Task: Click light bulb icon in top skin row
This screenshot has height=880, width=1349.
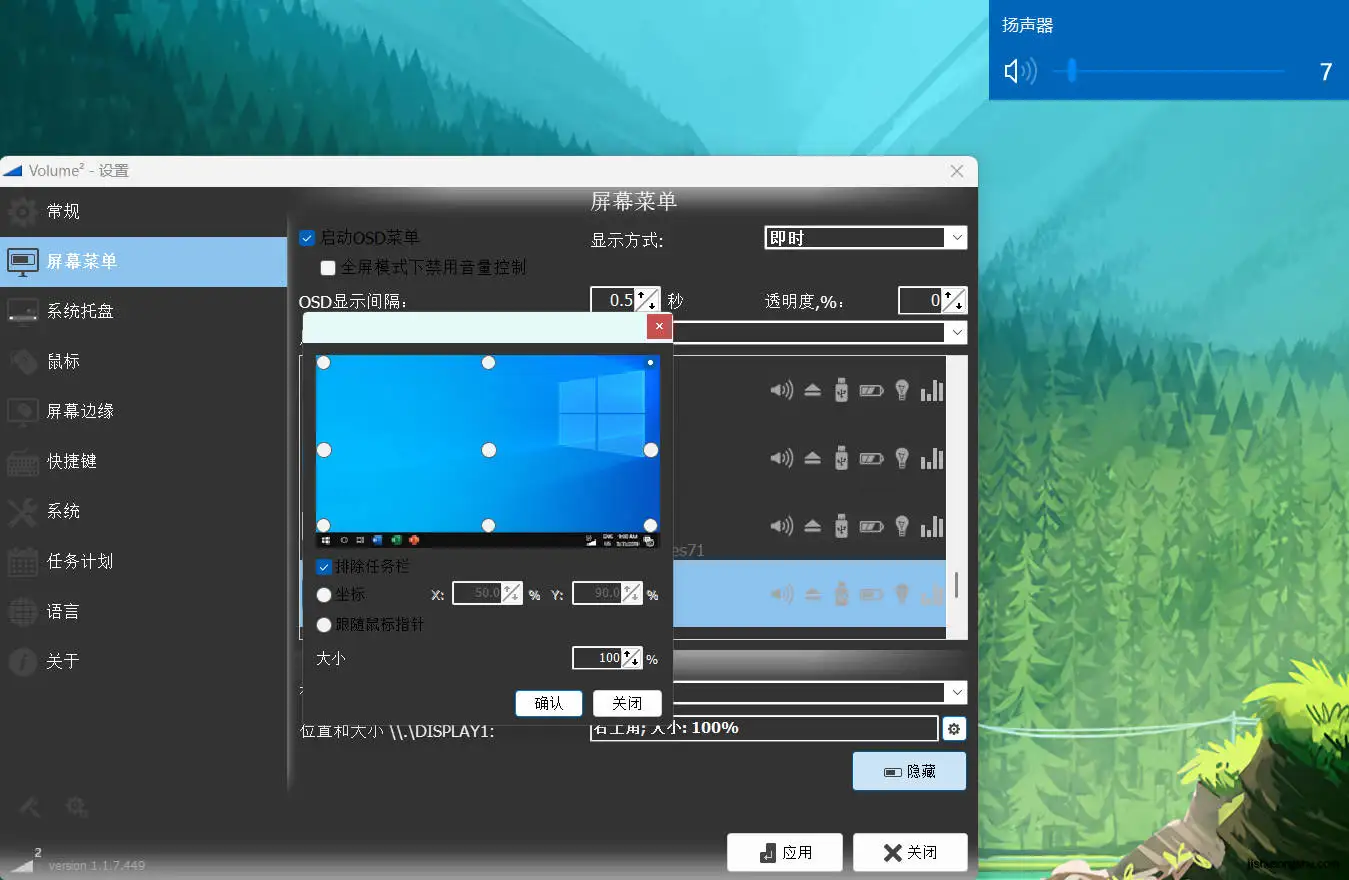Action: (x=902, y=390)
